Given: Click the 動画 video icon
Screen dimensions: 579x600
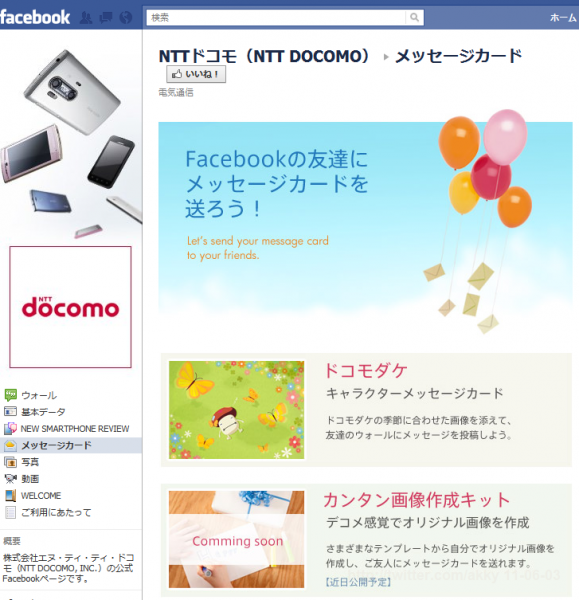Looking at the screenshot, I should [x=10, y=479].
